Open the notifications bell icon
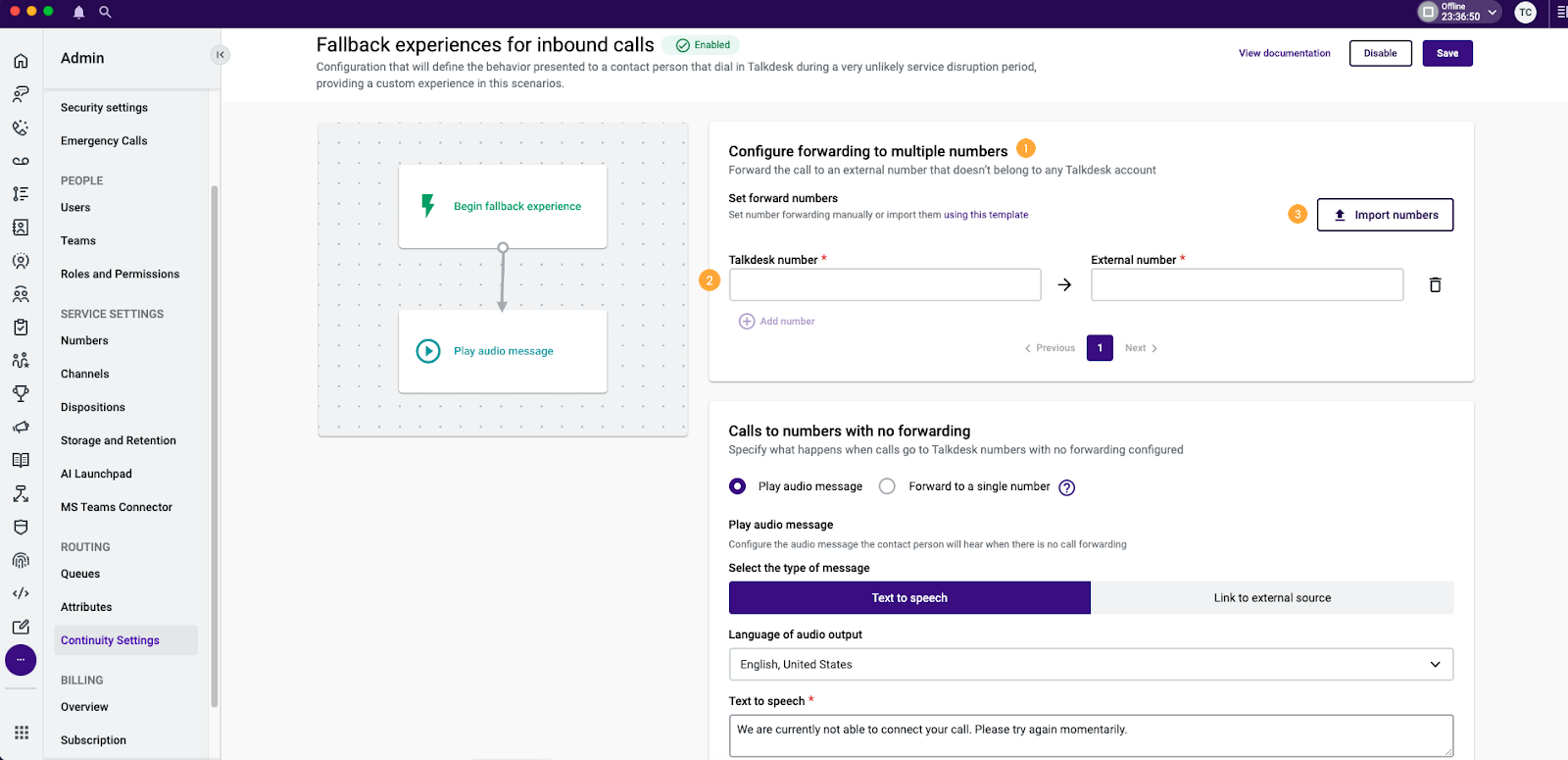Viewport: 1568px width, 760px height. point(78,12)
